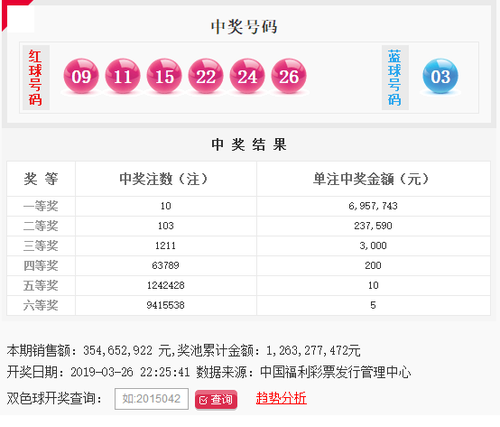Click the draw date 2019-03-26 22:25:41
This screenshot has height=427, width=500.
130,372
